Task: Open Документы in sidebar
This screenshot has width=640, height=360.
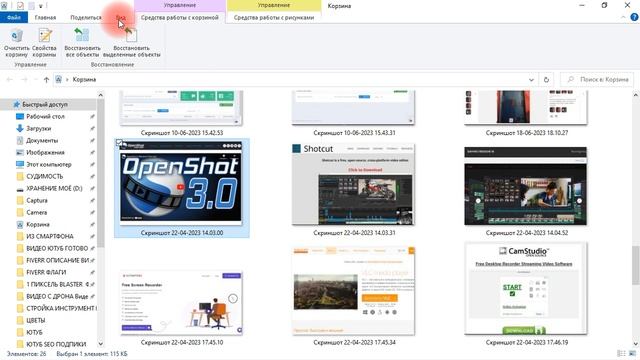Action: (42, 140)
